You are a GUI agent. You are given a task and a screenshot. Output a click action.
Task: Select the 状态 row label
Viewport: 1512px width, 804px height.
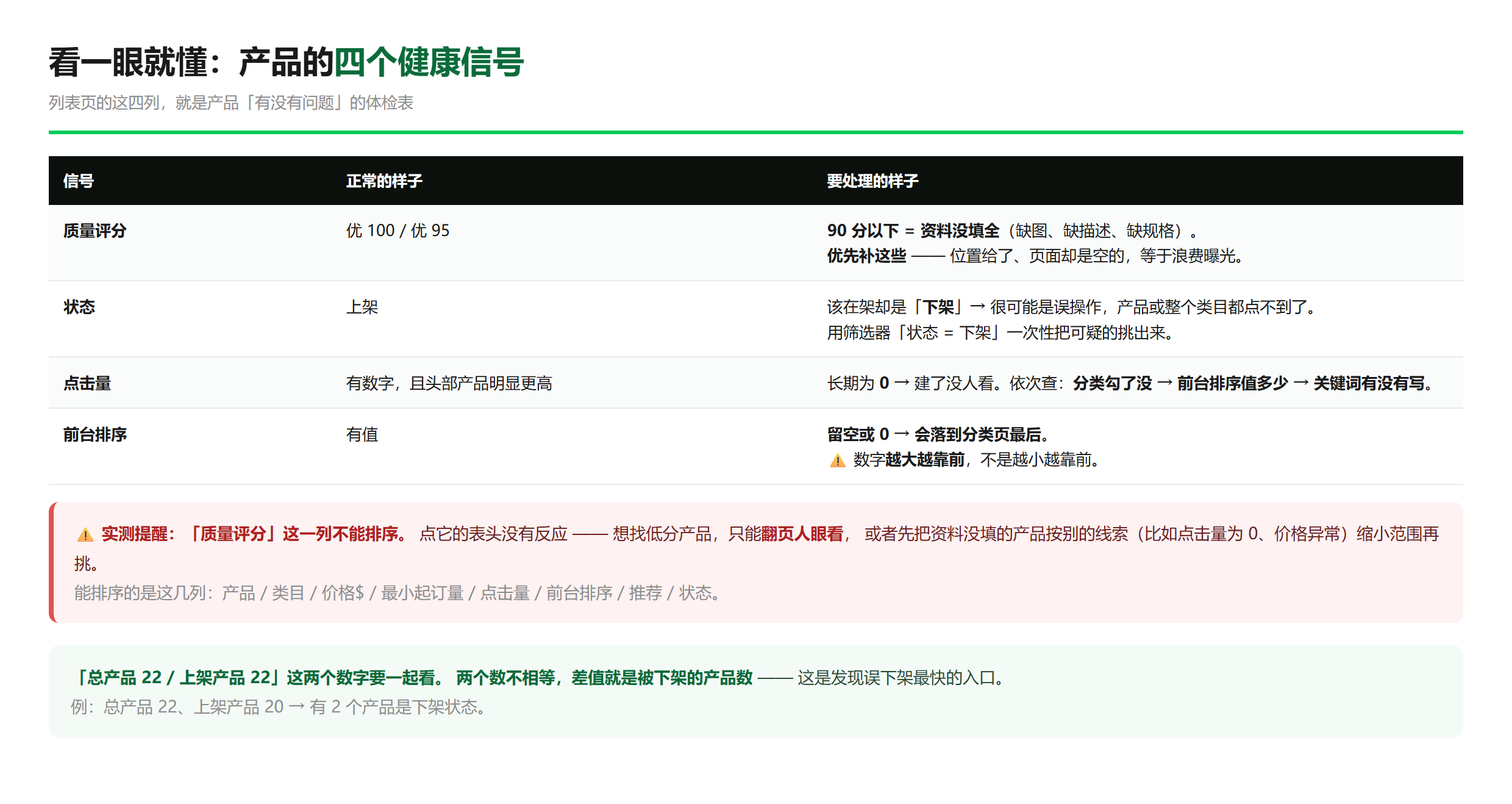[x=79, y=307]
